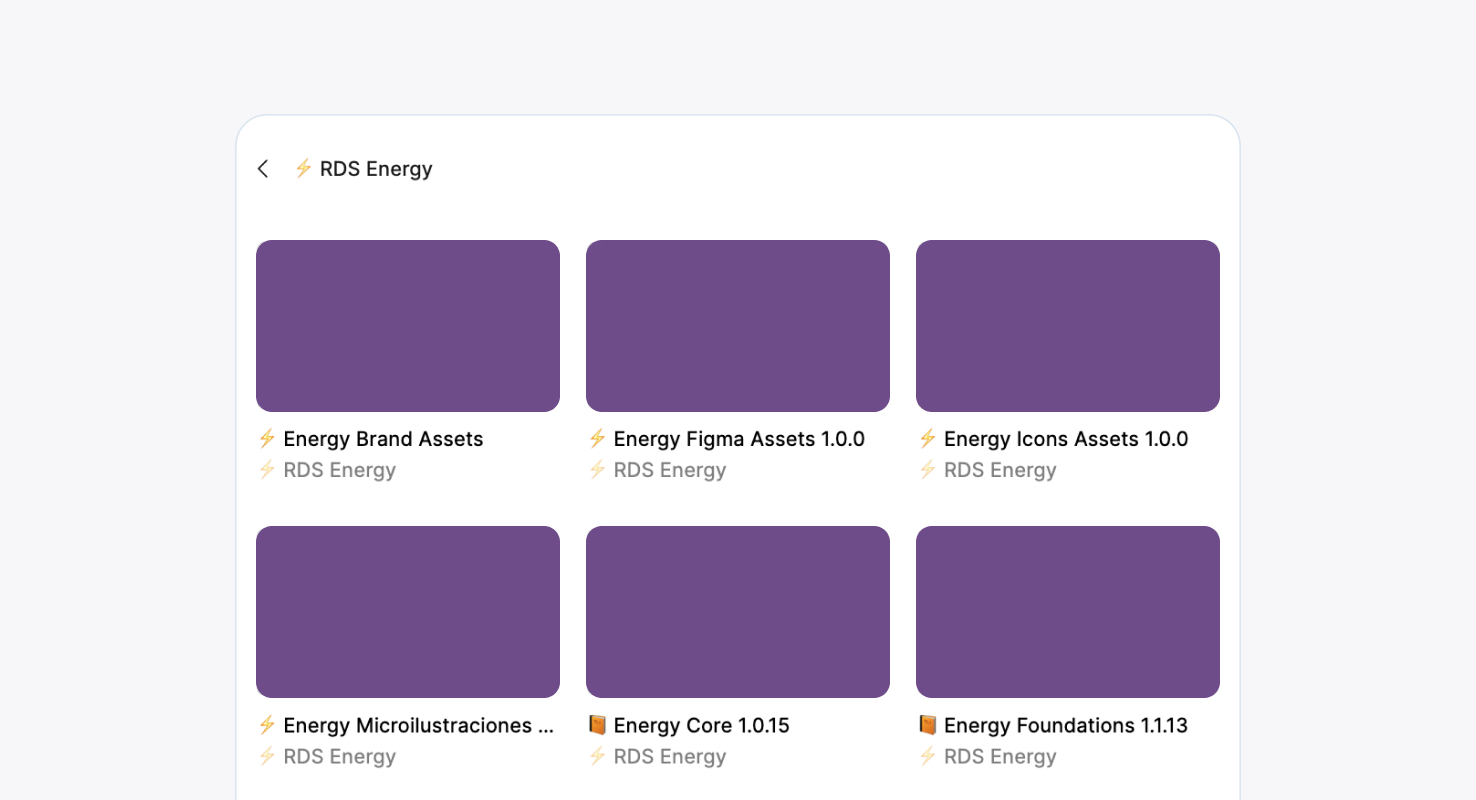Click the book icon beside Energy Foundations
Screen dimensions: 1476x800
click(927, 725)
